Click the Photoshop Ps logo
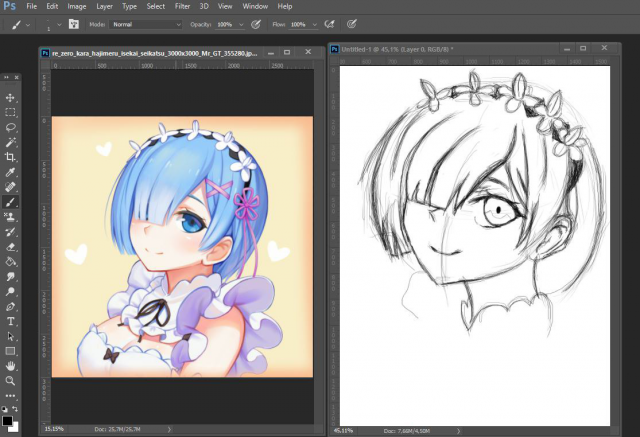The width and height of the screenshot is (640, 437). point(9,6)
